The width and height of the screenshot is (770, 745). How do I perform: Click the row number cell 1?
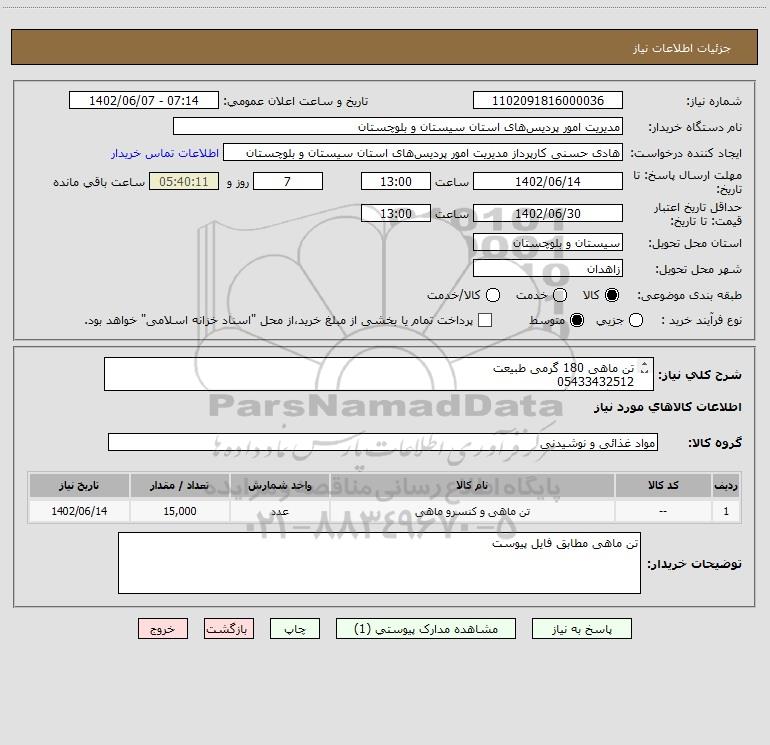coord(726,511)
